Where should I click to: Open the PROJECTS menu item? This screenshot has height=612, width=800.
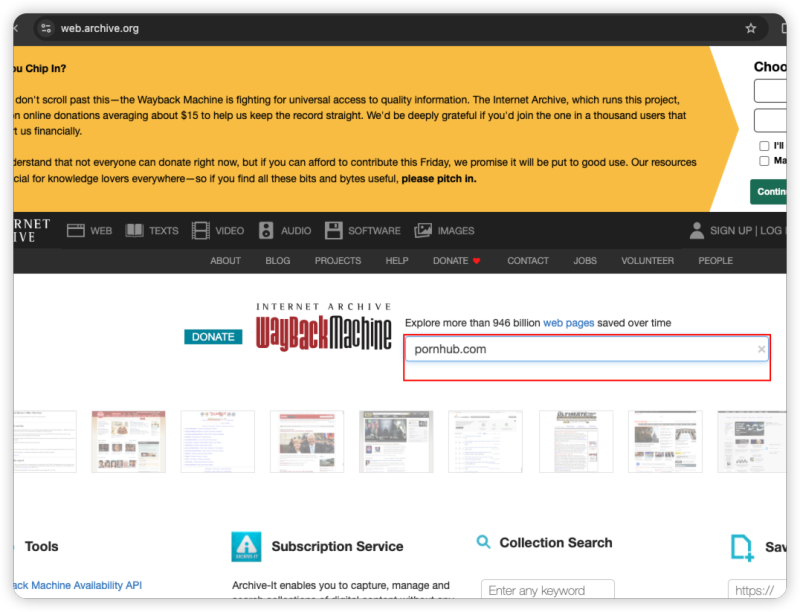(338, 261)
